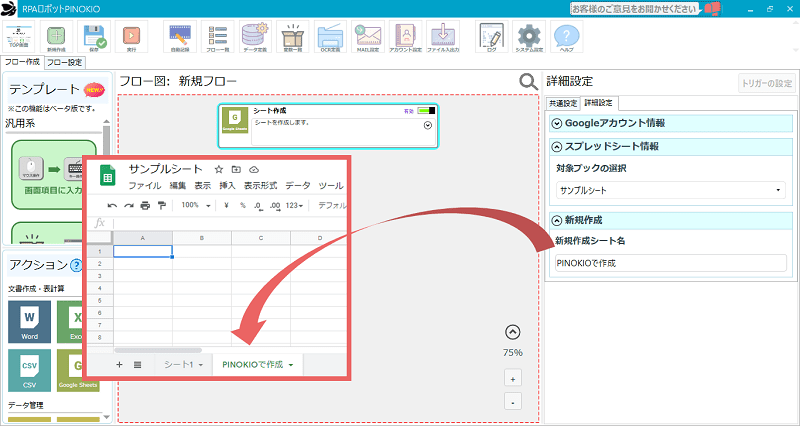Star the サンプルシート document in Sheets inset
Image resolution: width=800 pixels, height=426 pixels.
point(218,169)
